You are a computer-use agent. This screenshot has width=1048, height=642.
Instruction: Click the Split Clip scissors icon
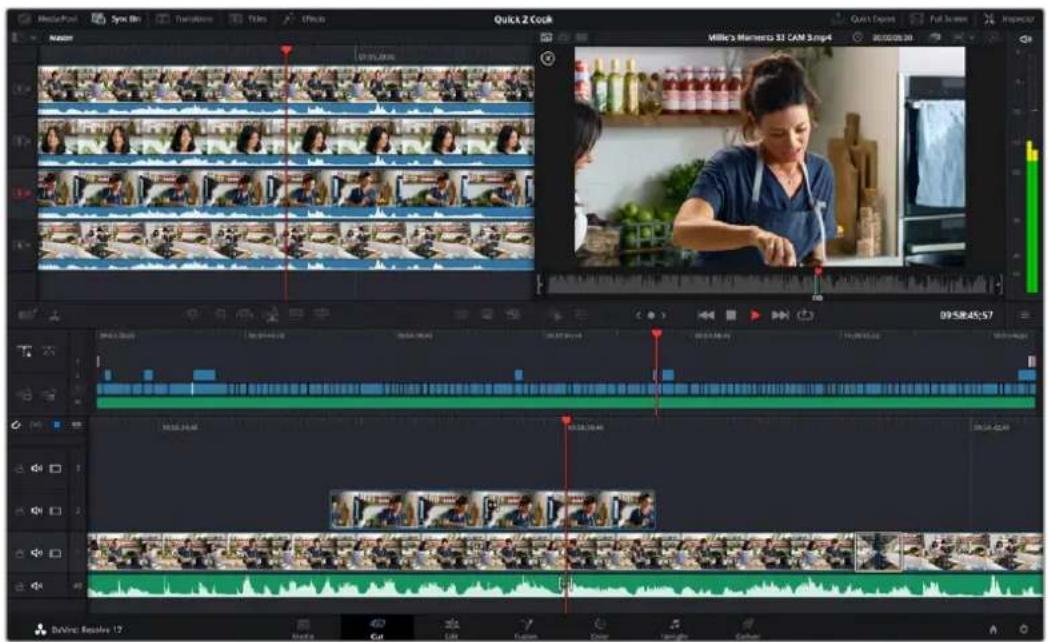tap(54, 315)
